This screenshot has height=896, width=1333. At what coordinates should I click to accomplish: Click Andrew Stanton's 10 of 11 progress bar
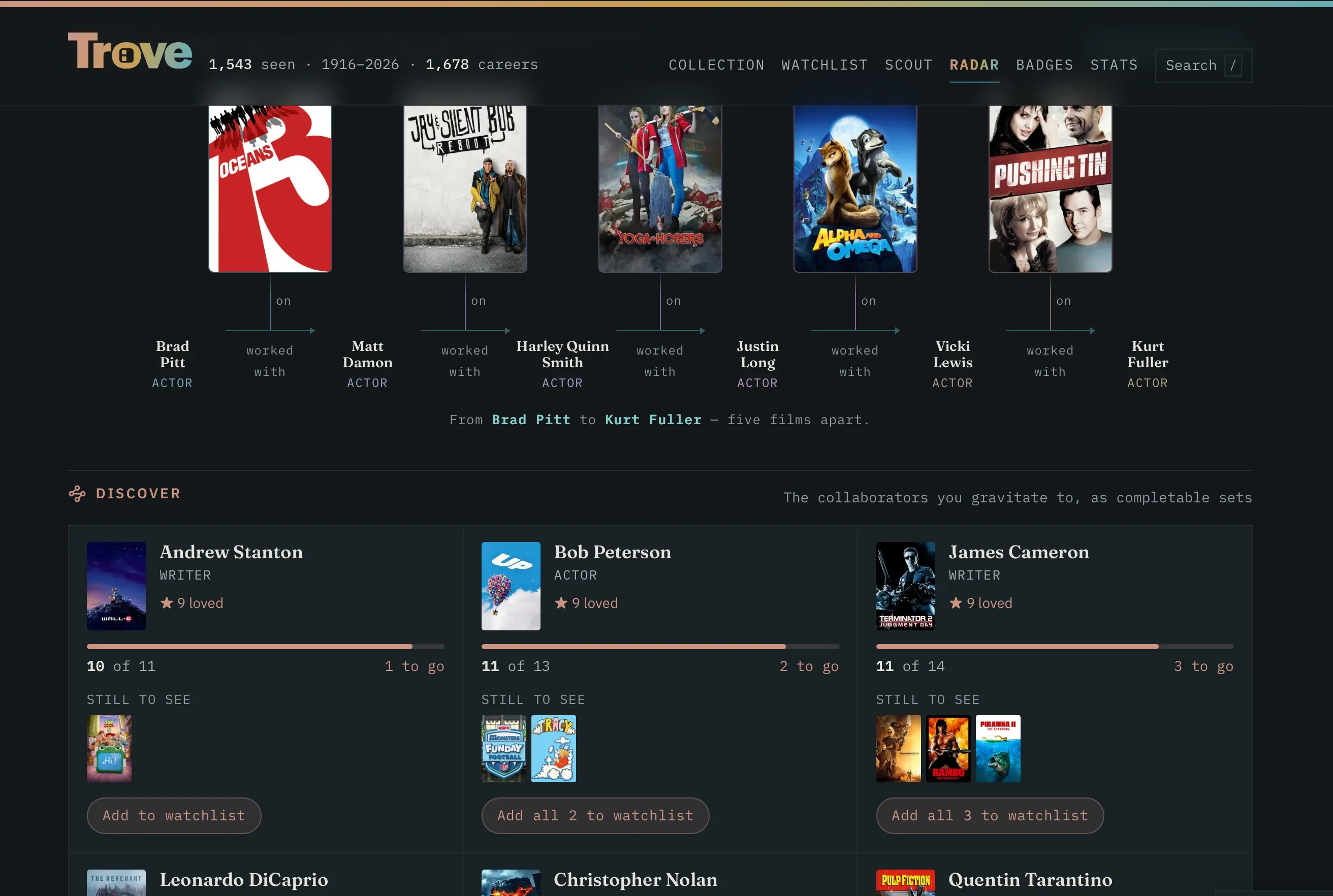266,646
